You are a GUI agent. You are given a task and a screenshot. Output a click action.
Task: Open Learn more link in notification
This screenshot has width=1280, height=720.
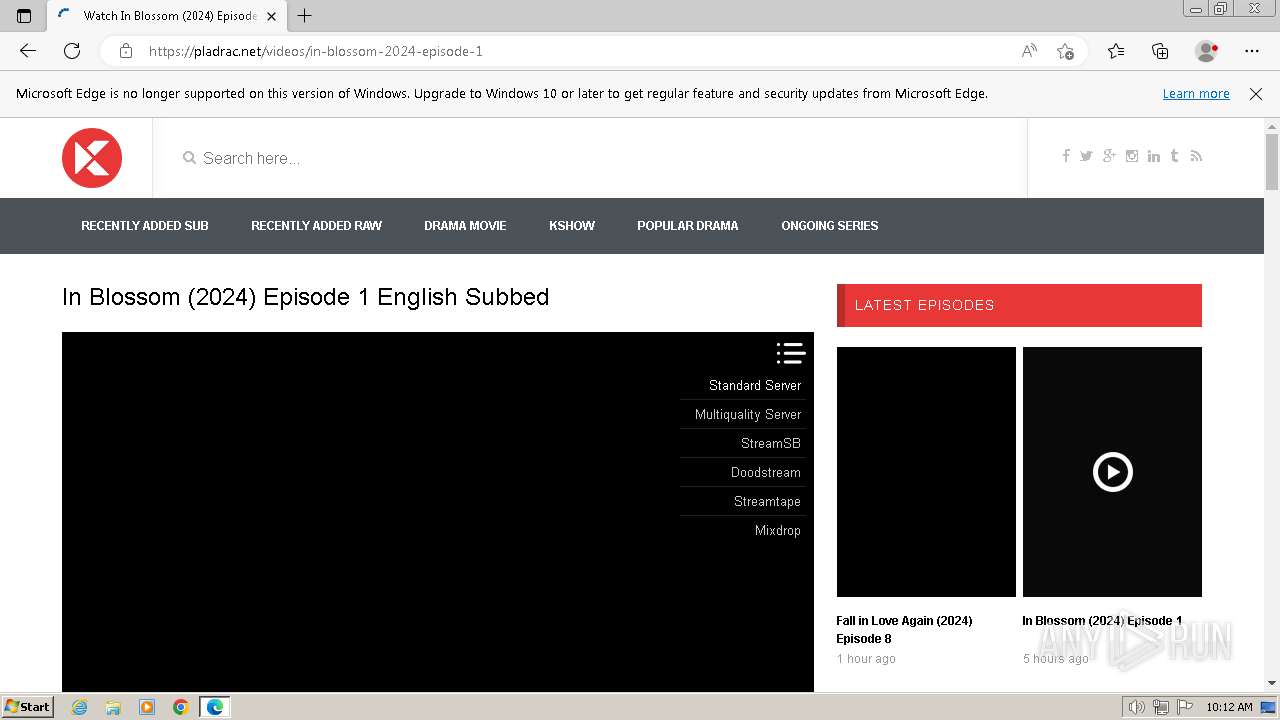(x=1196, y=94)
